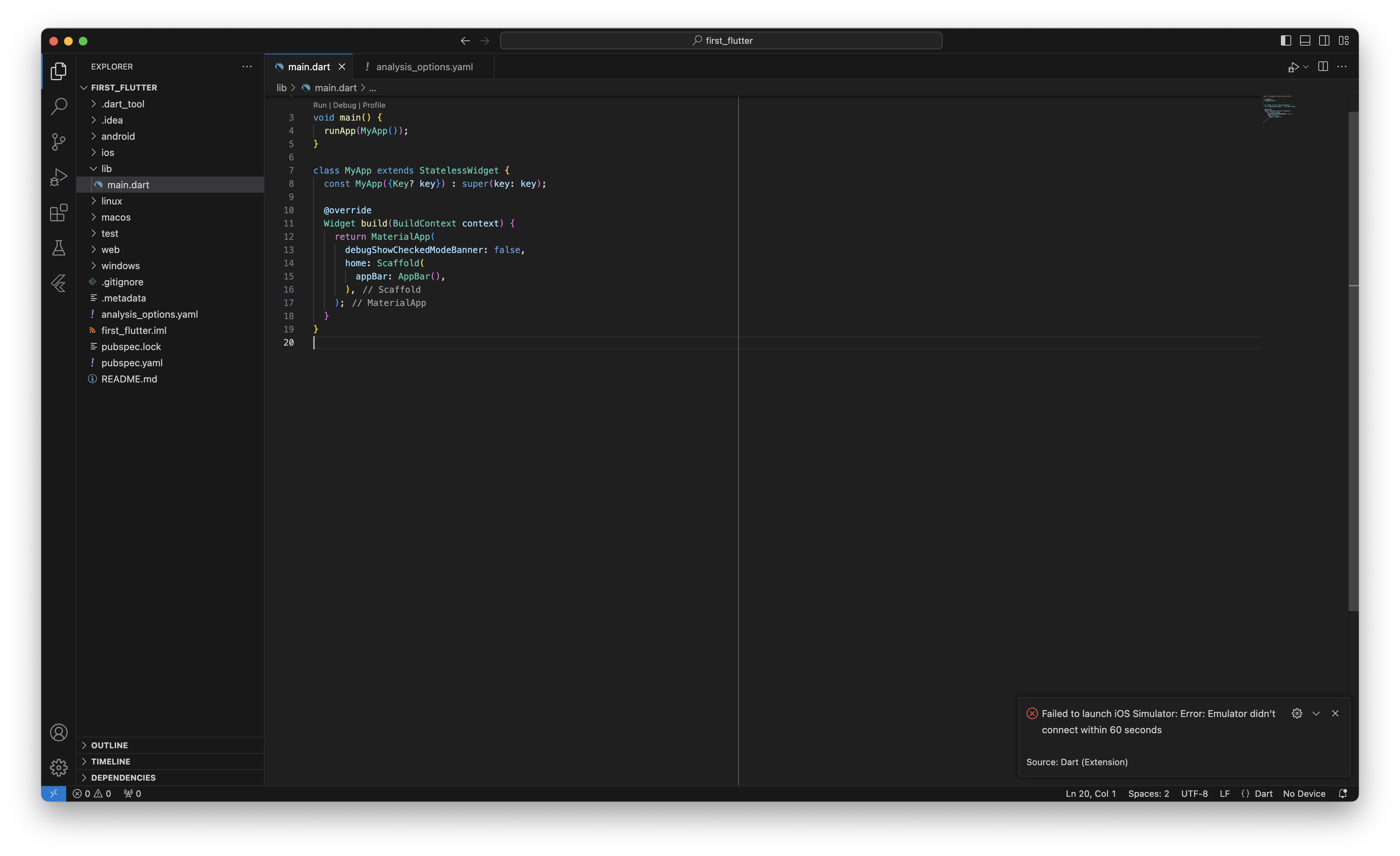Change language mode from Dart
1400x856 pixels.
1263,793
